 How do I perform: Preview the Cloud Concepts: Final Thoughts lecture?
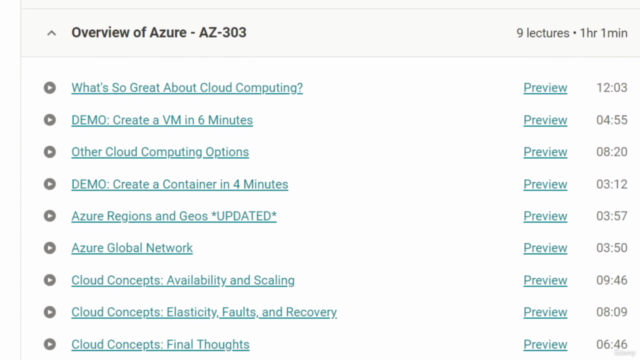point(545,344)
